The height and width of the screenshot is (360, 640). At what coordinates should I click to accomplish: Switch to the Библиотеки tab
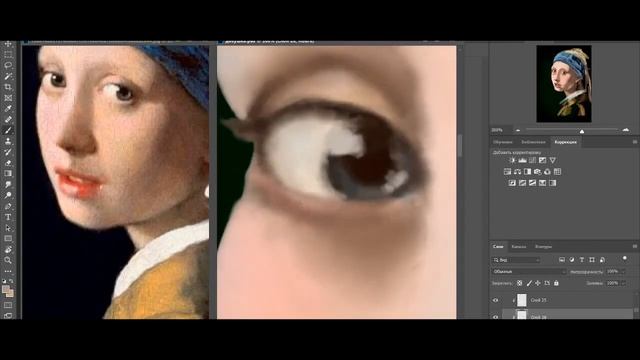pyautogui.click(x=533, y=142)
